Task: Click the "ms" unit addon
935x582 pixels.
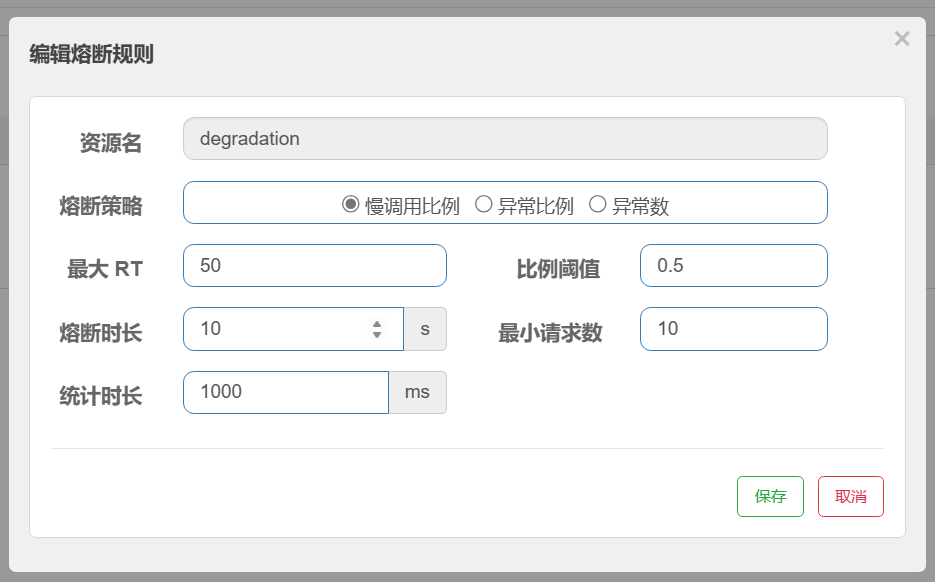Action: 417,392
